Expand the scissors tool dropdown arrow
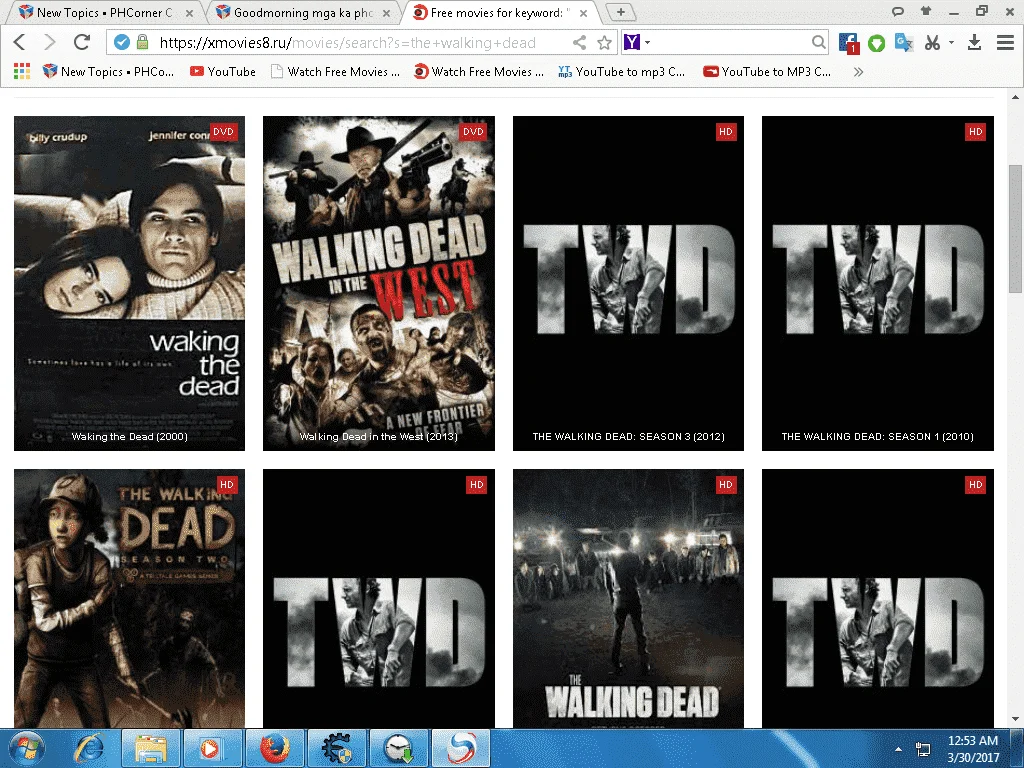 pos(952,42)
